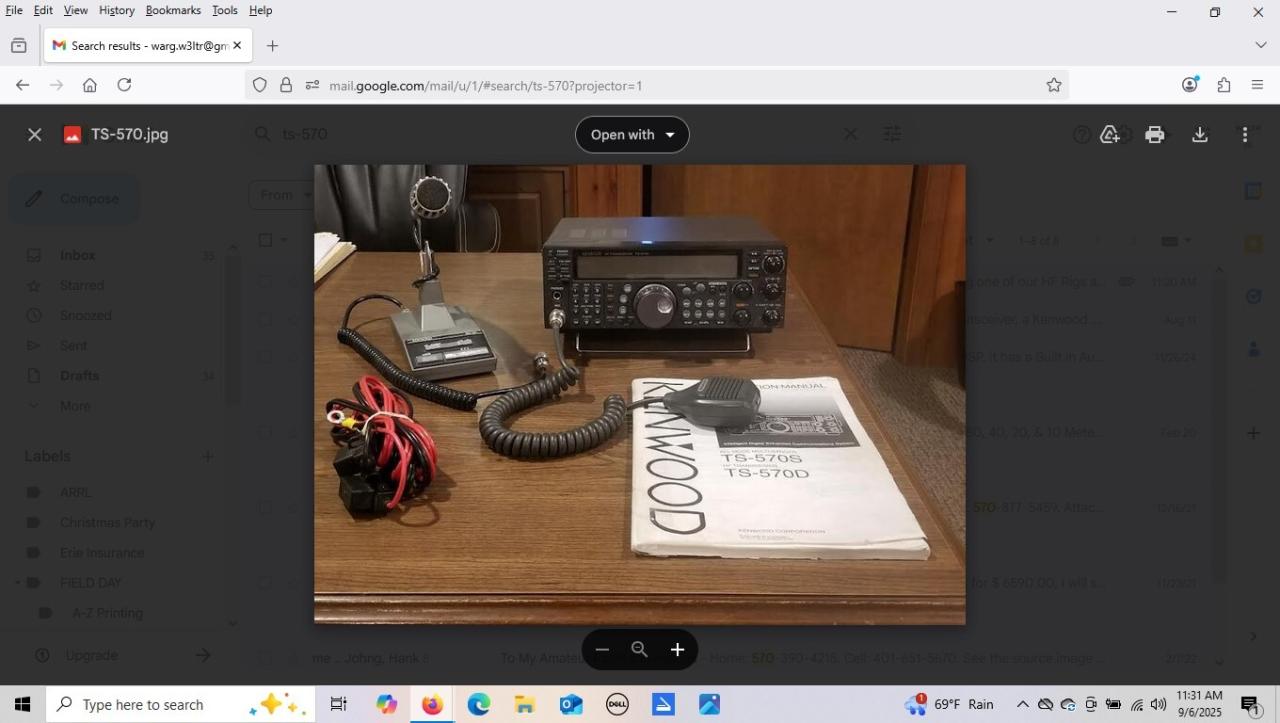Zoom in on the image
Screen dimensions: 1280x723
pyautogui.click(x=677, y=650)
